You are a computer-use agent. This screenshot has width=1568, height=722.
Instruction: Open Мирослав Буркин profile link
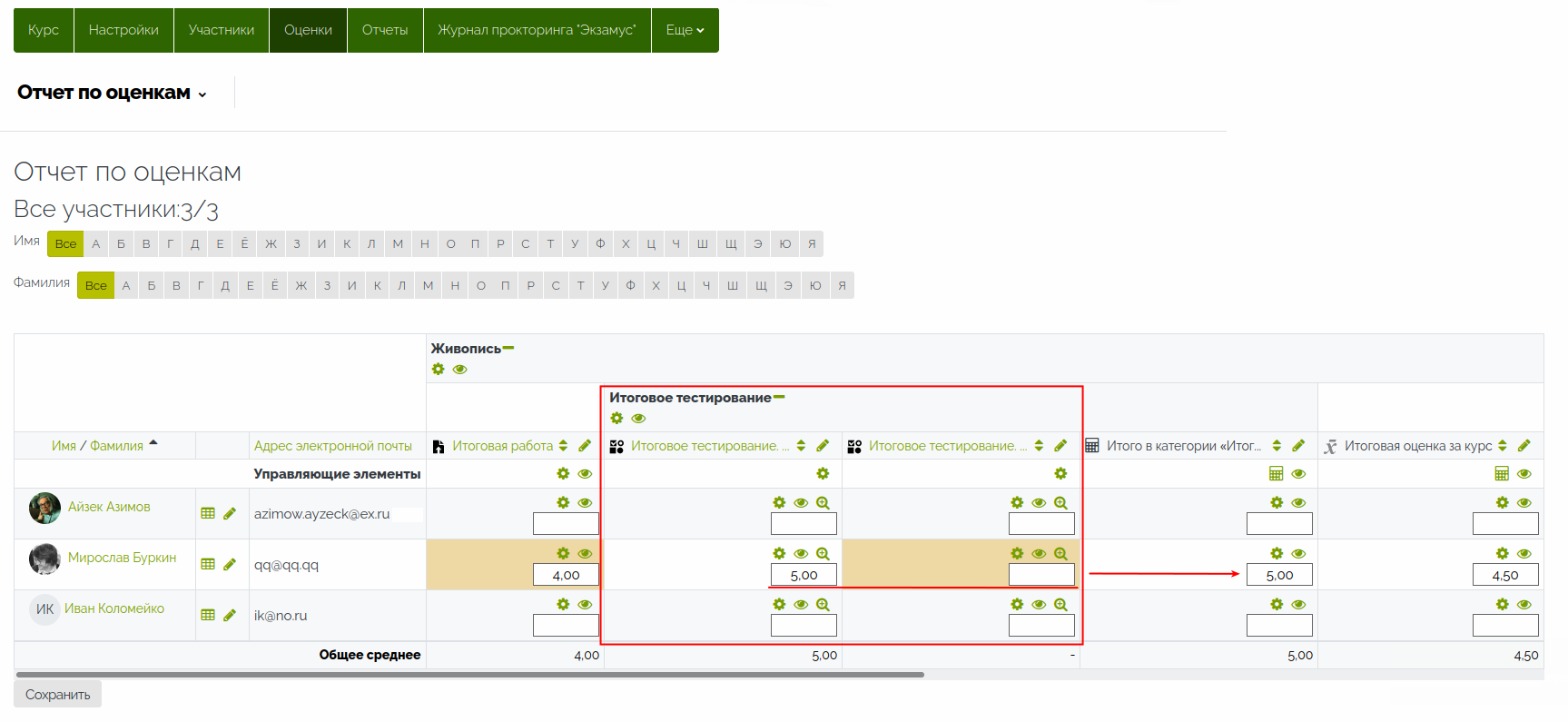point(122,558)
